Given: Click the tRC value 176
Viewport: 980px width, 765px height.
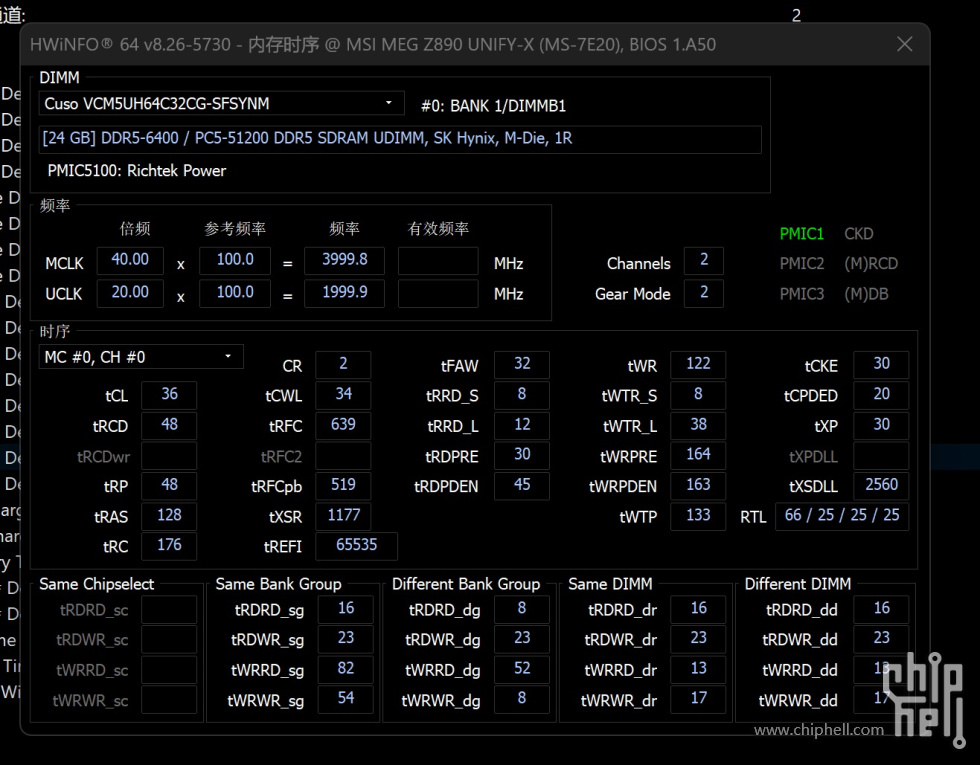Looking at the screenshot, I should pyautogui.click(x=169, y=546).
